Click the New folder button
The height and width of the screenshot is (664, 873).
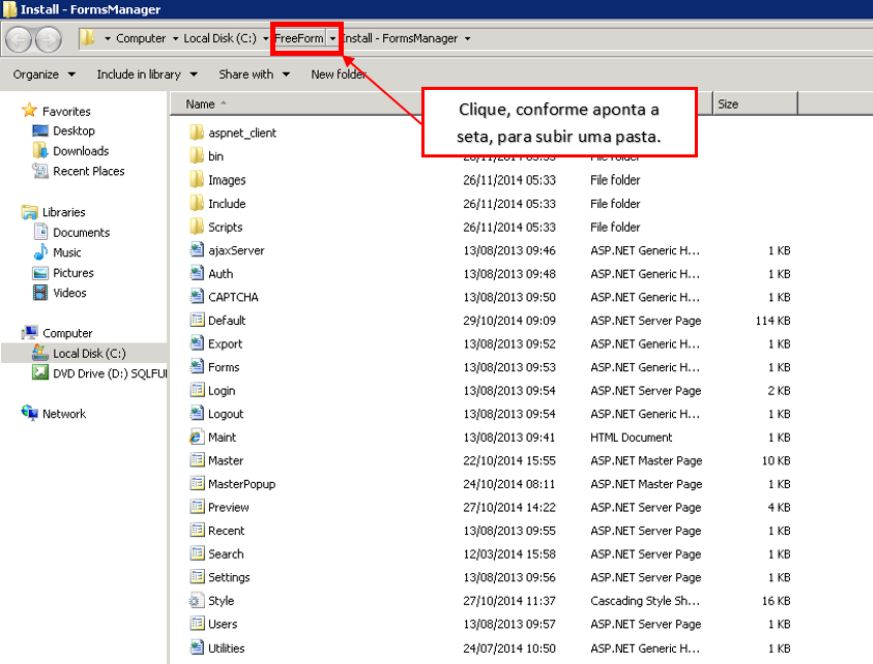pos(339,74)
